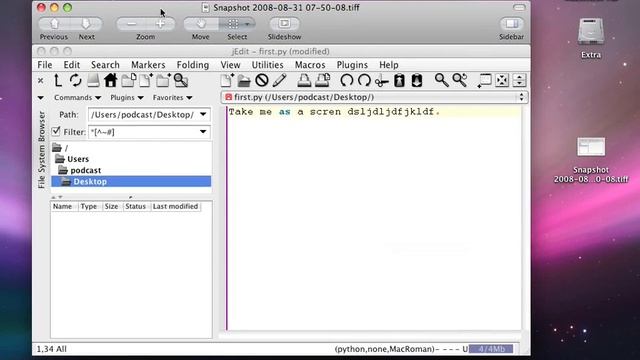Viewport: 640px width, 360px height.
Task: Open the jEdit File menu
Action: coord(44,65)
